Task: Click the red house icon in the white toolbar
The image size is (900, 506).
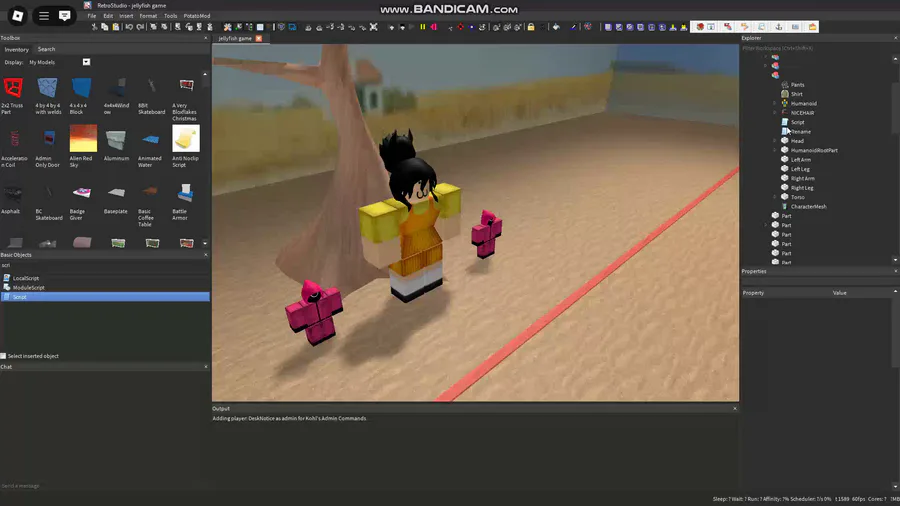Action: [700, 27]
